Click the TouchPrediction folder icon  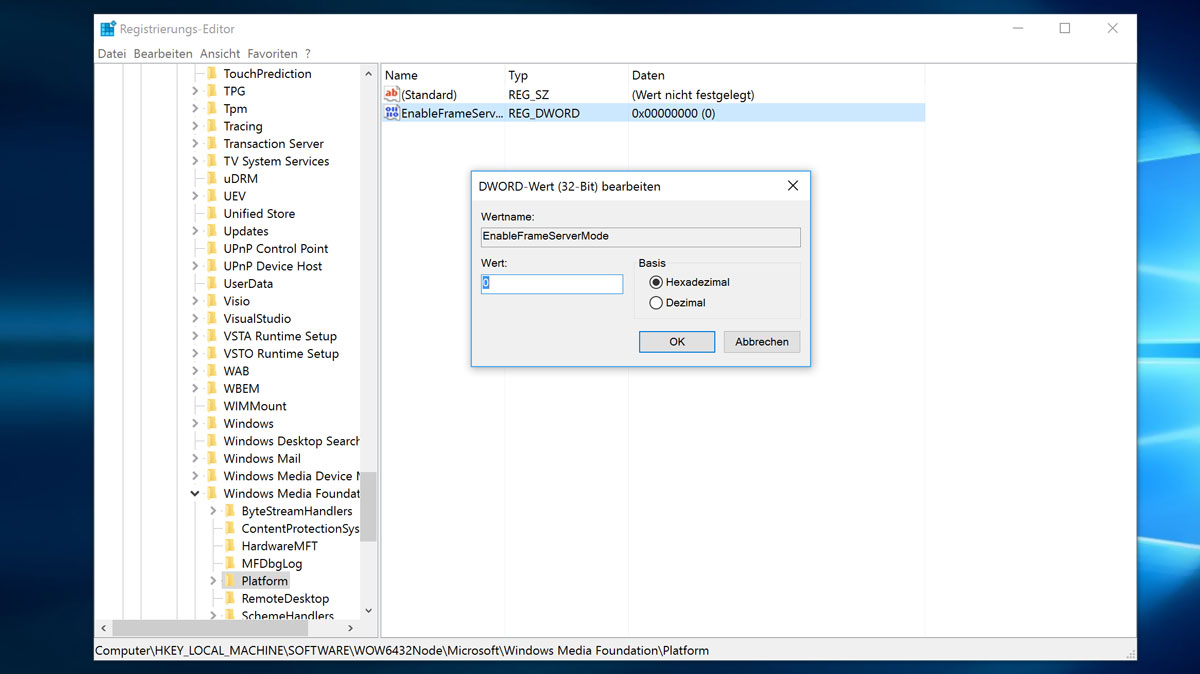click(x=212, y=74)
